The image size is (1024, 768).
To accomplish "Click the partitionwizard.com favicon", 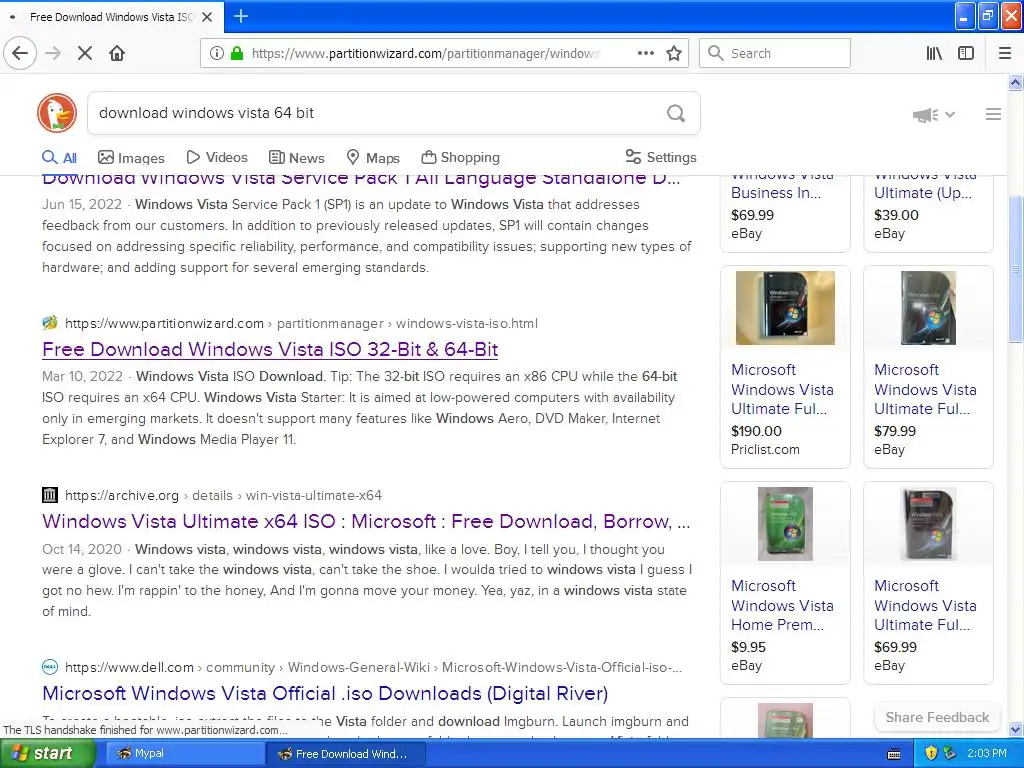I will pyautogui.click(x=50, y=323).
